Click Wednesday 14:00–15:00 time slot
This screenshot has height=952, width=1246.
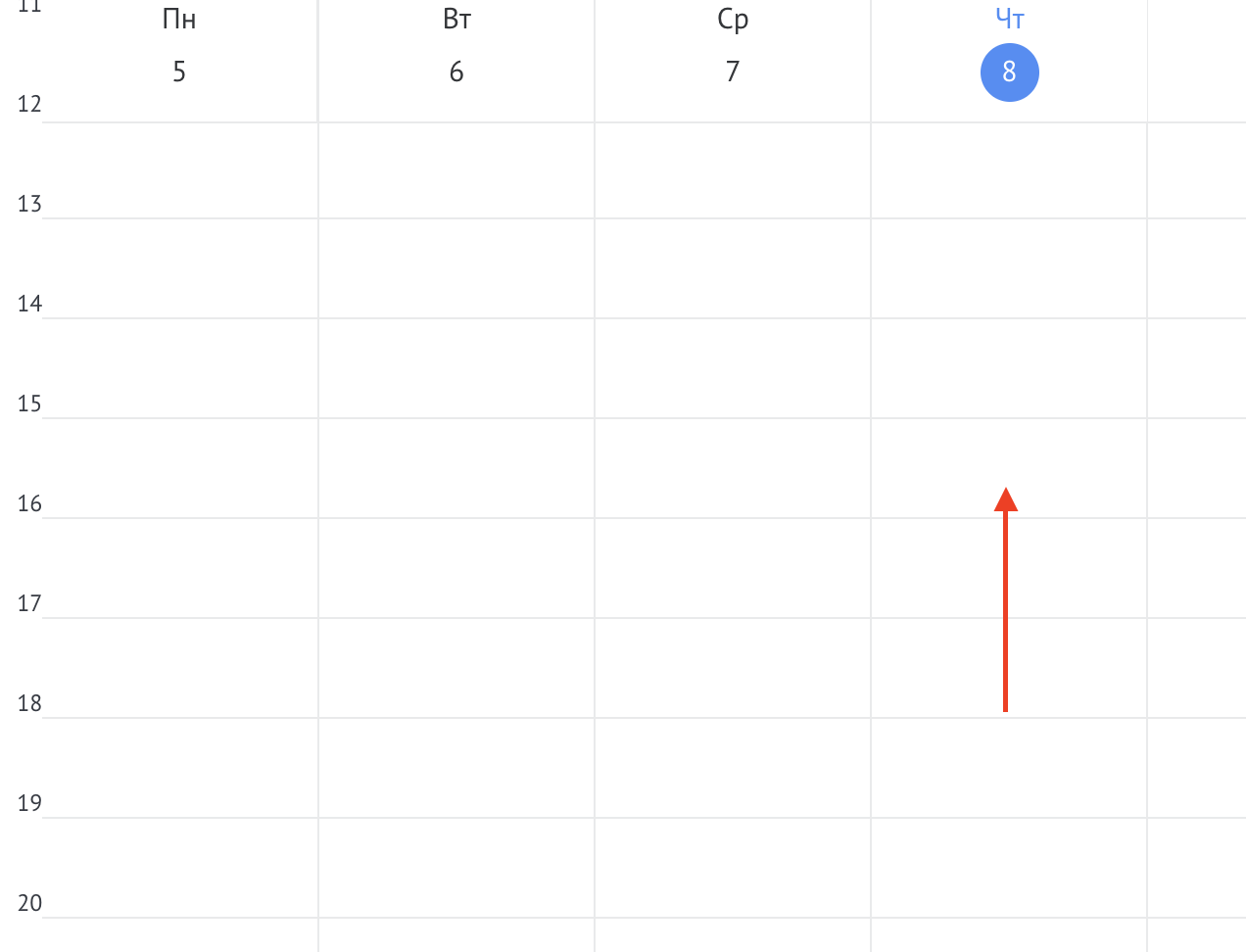point(733,368)
